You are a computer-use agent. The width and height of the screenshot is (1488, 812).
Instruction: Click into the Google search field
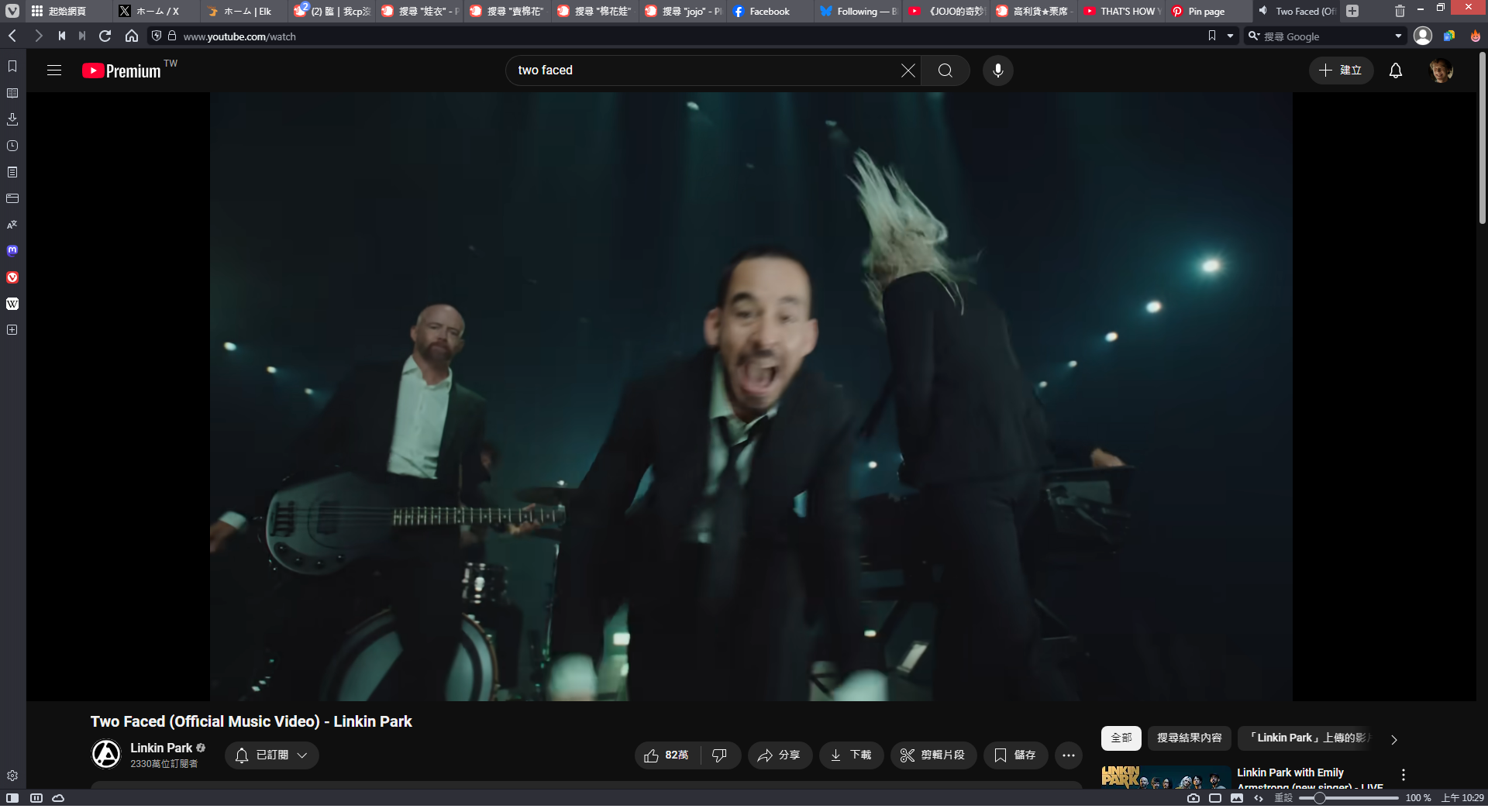1327,36
